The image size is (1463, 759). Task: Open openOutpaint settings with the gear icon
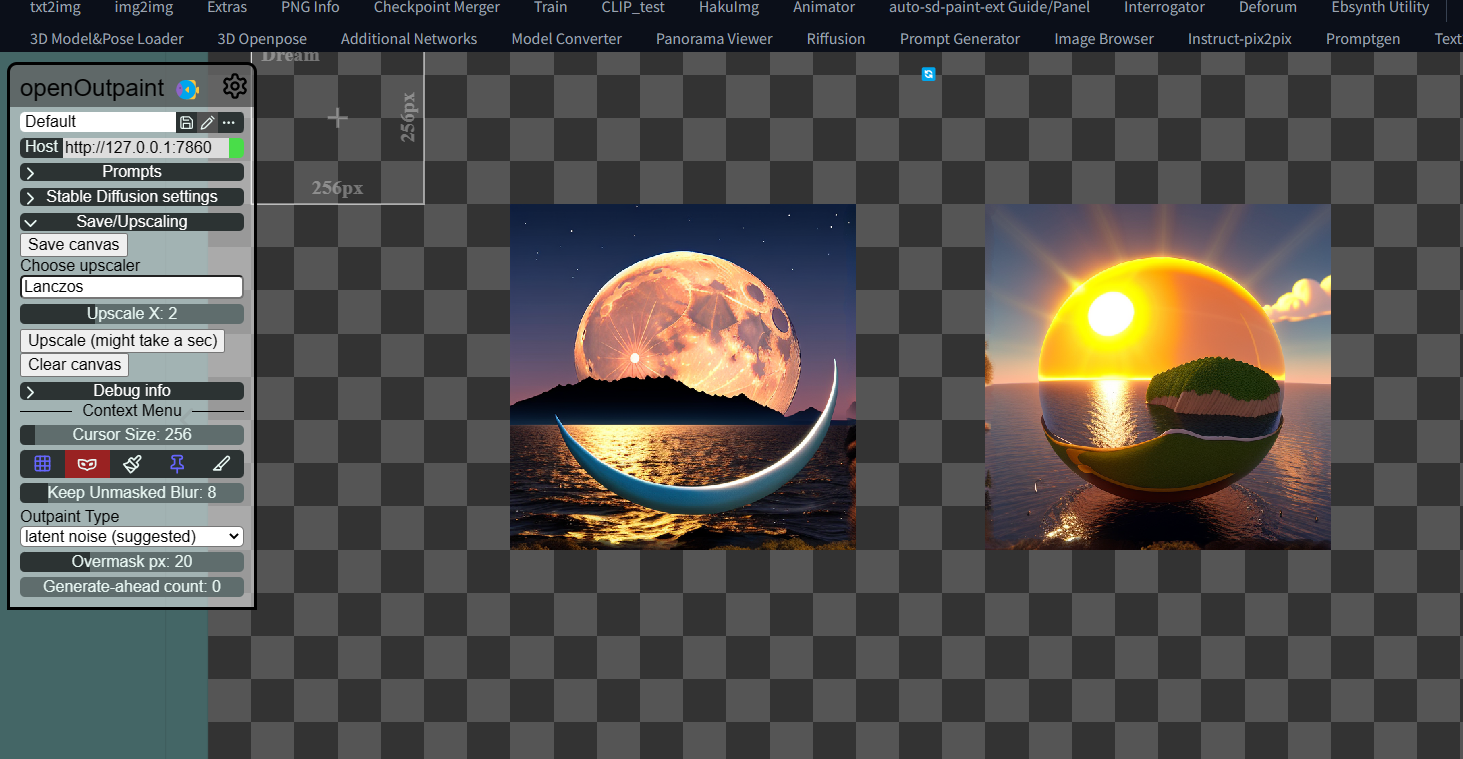[x=234, y=86]
